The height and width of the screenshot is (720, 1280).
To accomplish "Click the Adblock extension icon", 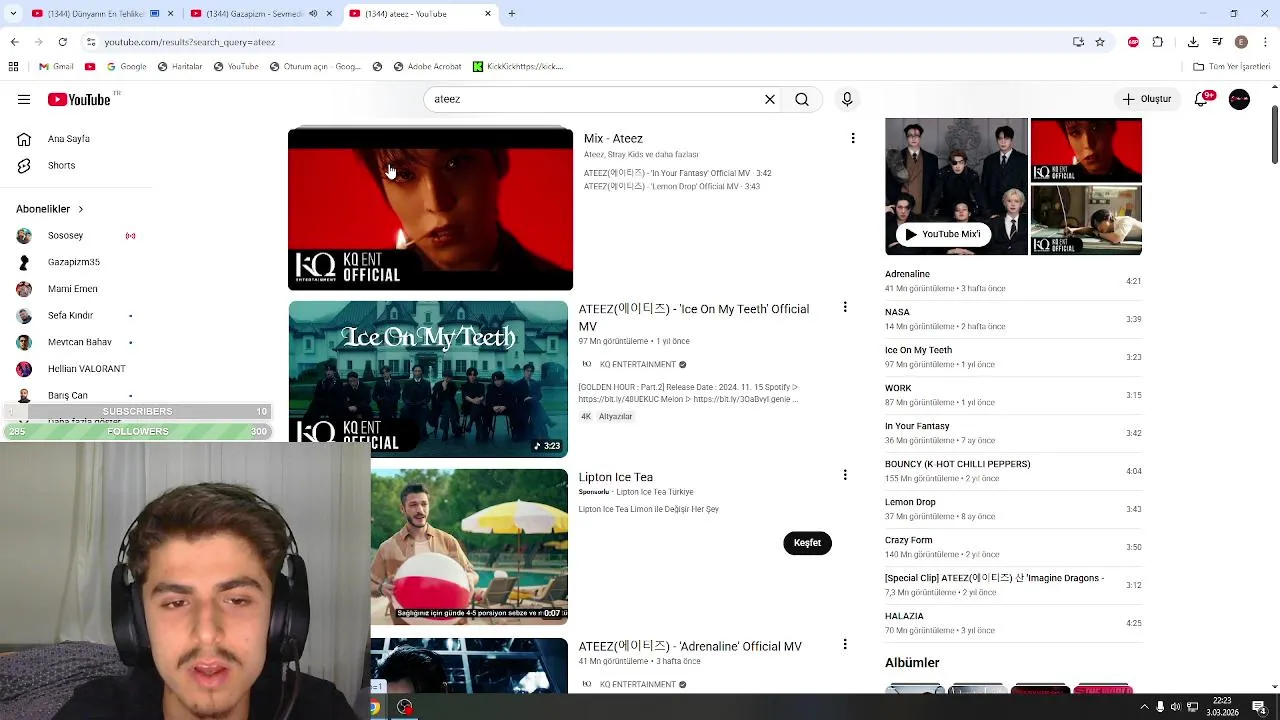I will click(x=1133, y=42).
